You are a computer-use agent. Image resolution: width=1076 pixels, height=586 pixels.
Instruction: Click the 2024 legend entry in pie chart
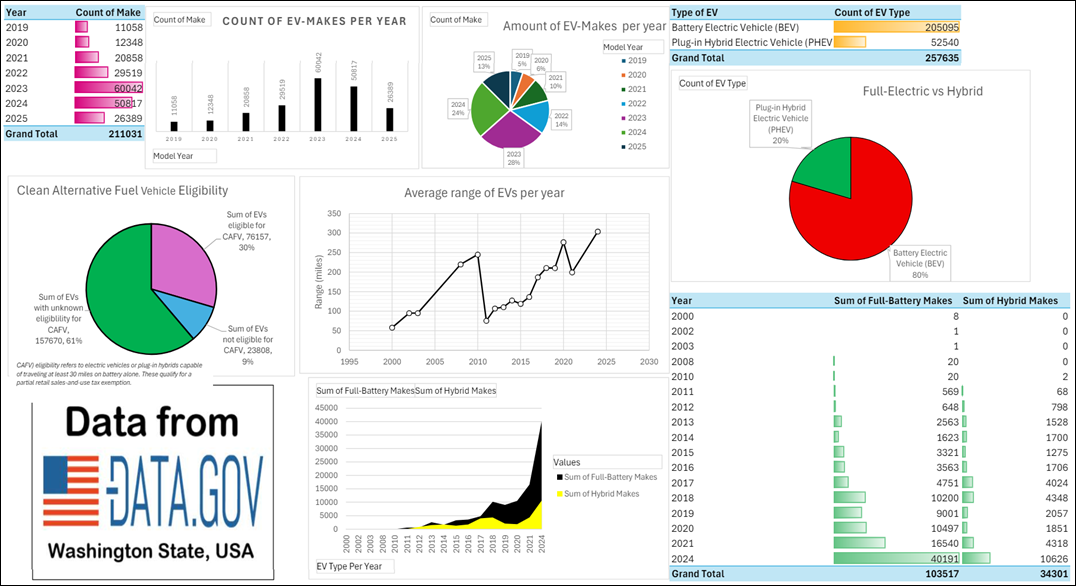point(632,131)
